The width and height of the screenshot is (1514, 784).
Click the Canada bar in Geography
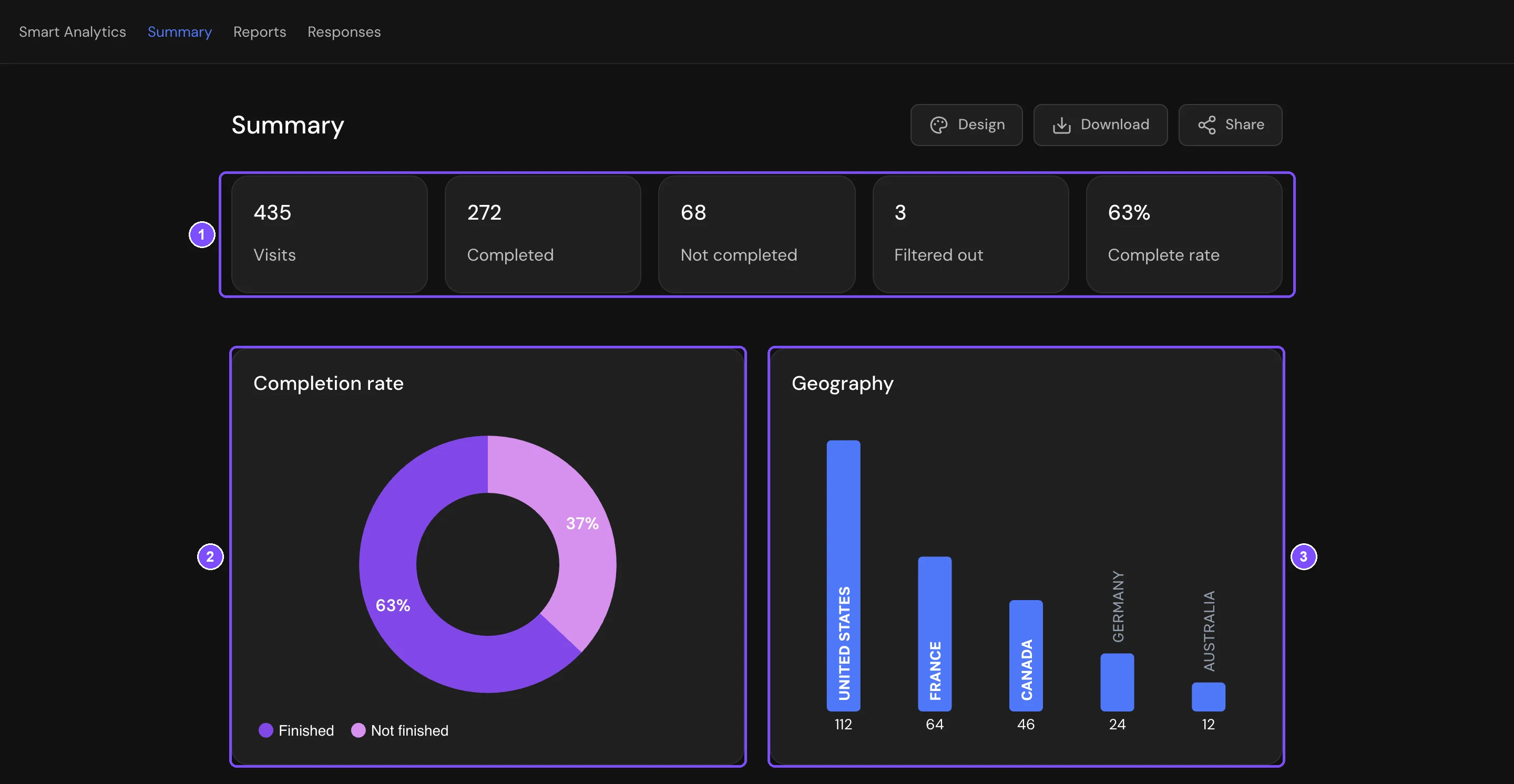click(1026, 655)
